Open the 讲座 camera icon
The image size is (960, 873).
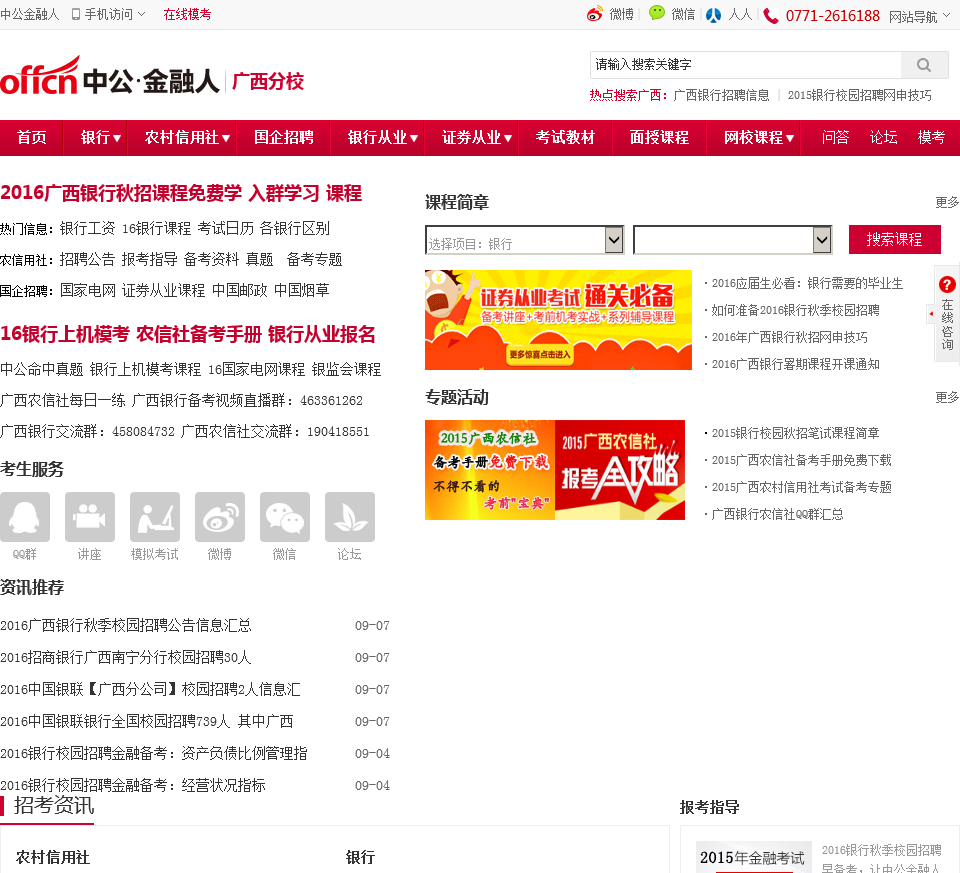tap(90, 517)
